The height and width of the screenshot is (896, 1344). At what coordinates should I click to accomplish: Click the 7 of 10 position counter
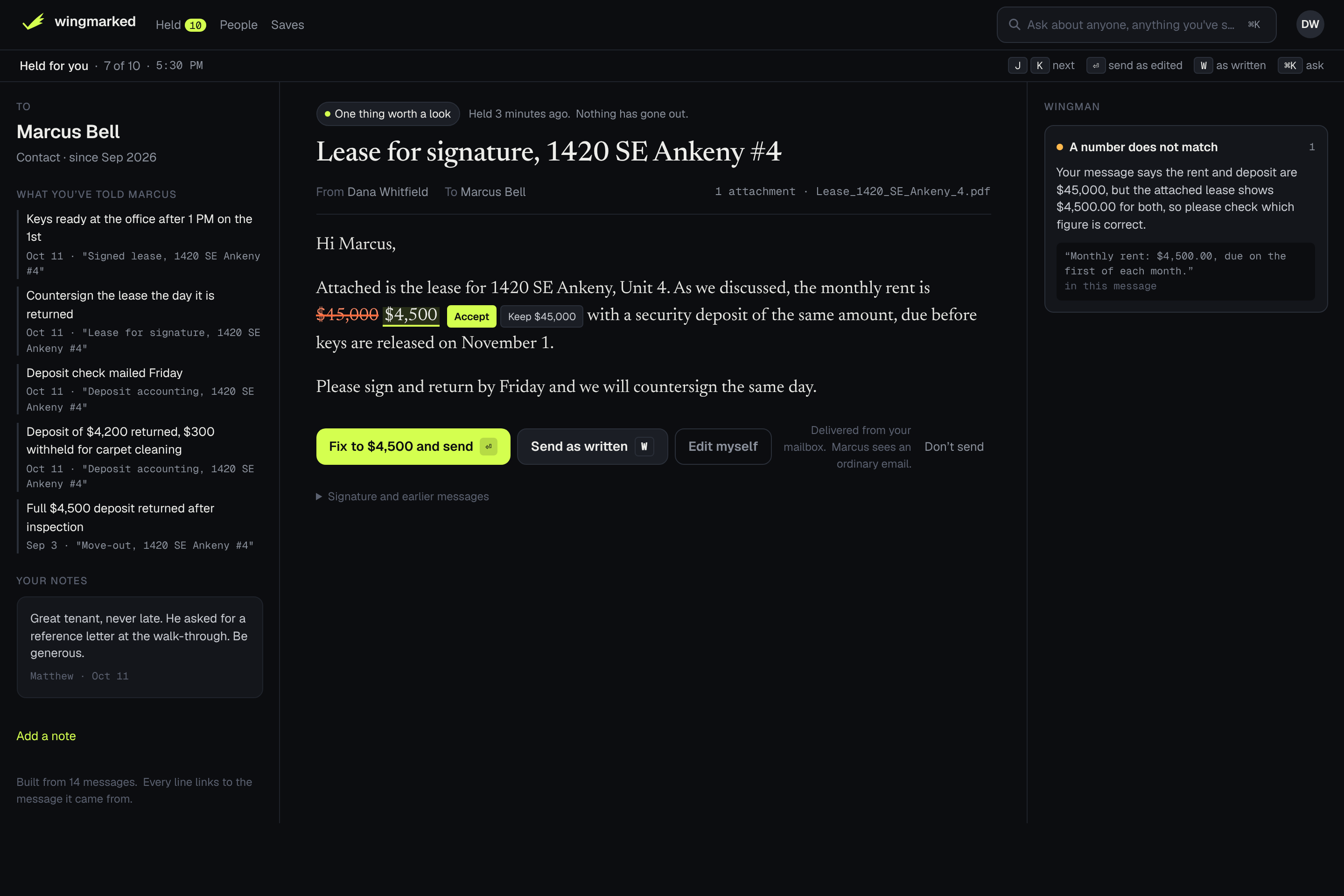(122, 66)
